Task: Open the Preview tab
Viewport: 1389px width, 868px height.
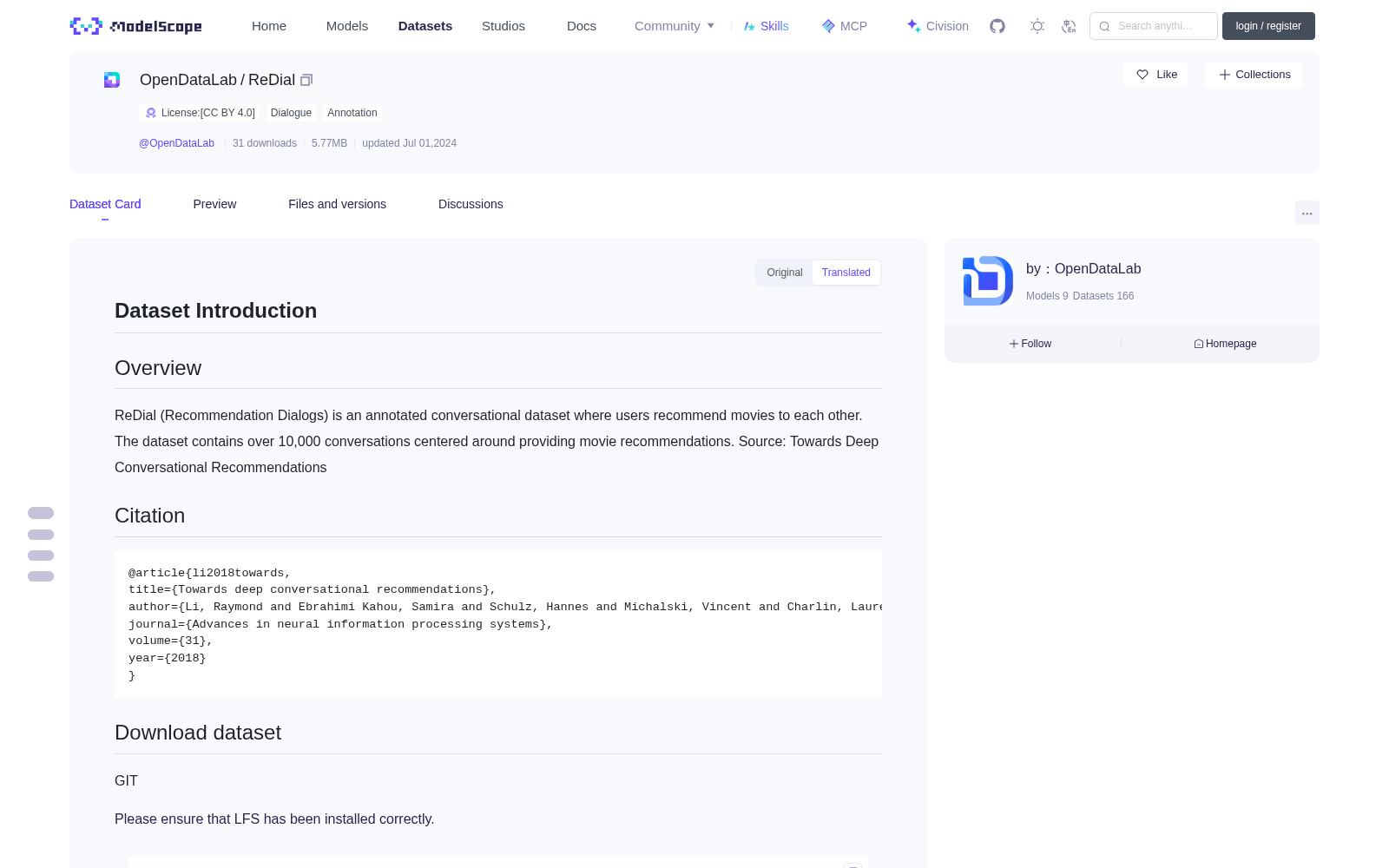Action: (x=214, y=204)
